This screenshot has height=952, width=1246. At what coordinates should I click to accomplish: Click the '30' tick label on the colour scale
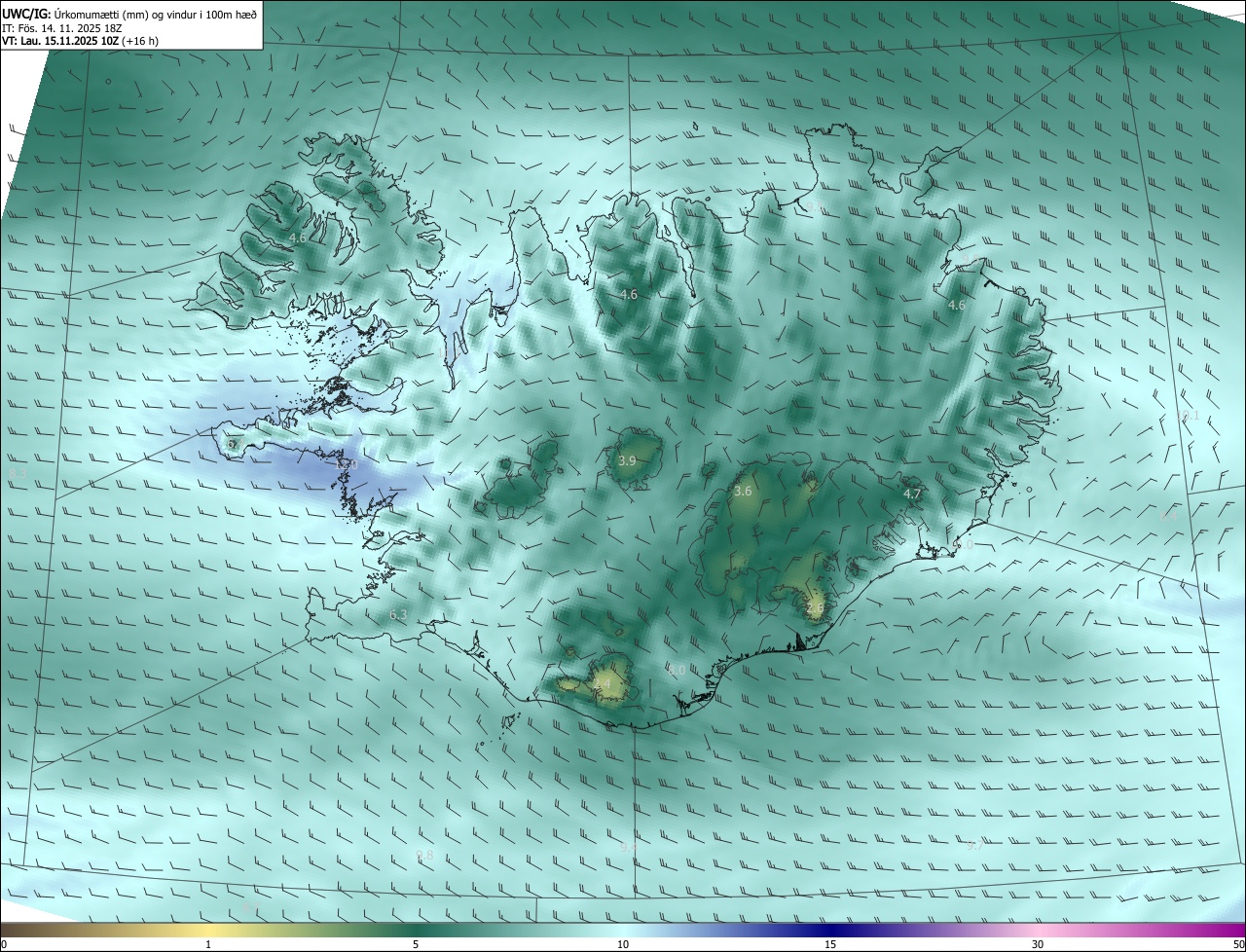click(x=1038, y=945)
